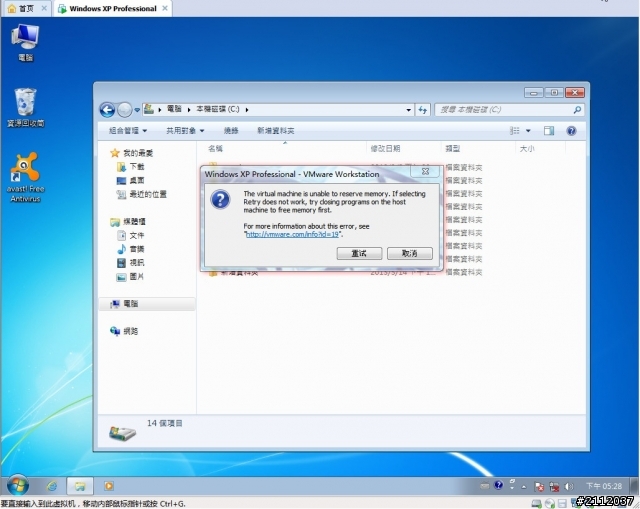Screen dimensions: 640x509
Task: Click the 燒錄 toolbar command
Action: click(231, 131)
